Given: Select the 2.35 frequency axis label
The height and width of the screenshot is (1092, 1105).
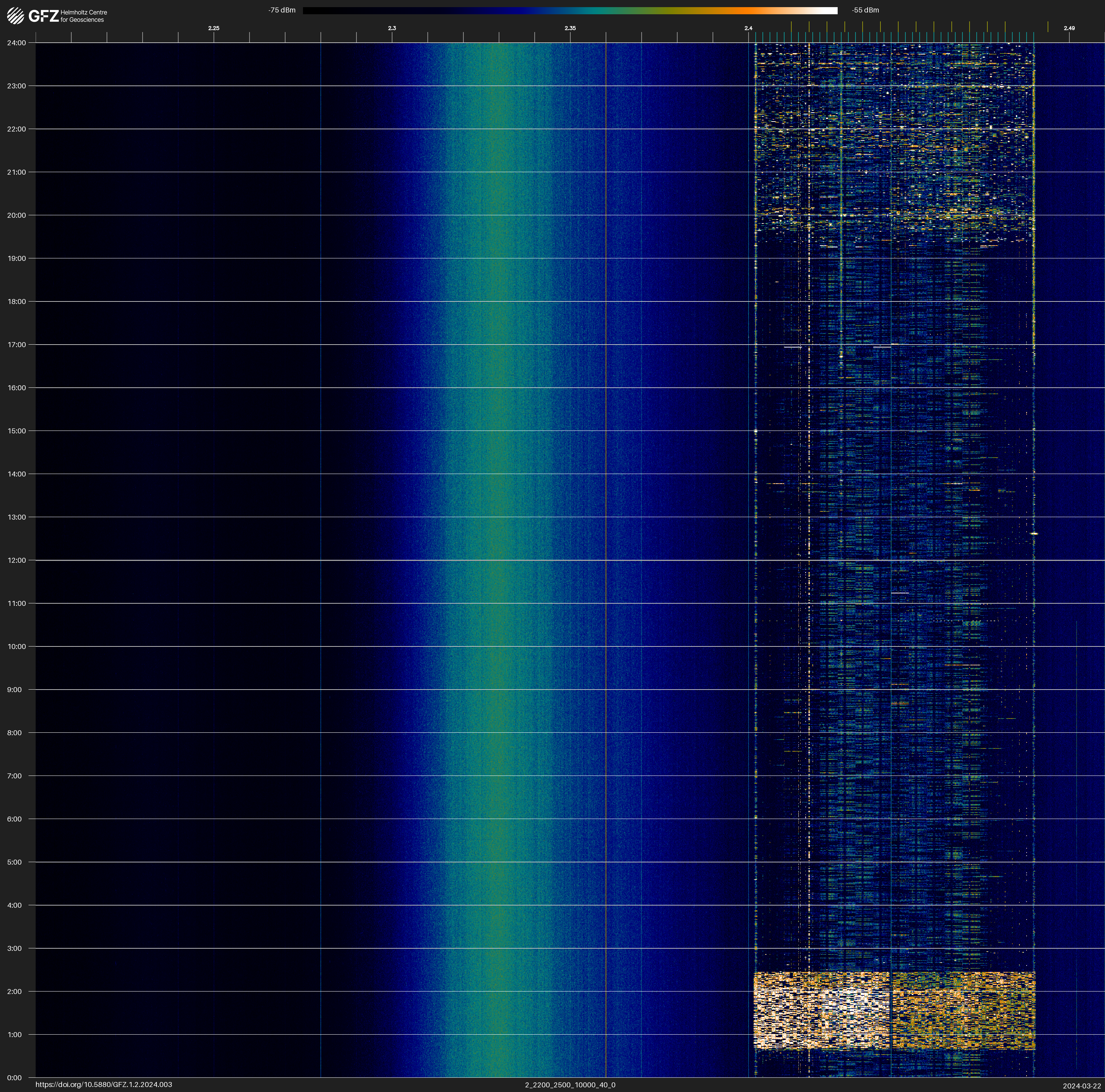Looking at the screenshot, I should pos(570,28).
